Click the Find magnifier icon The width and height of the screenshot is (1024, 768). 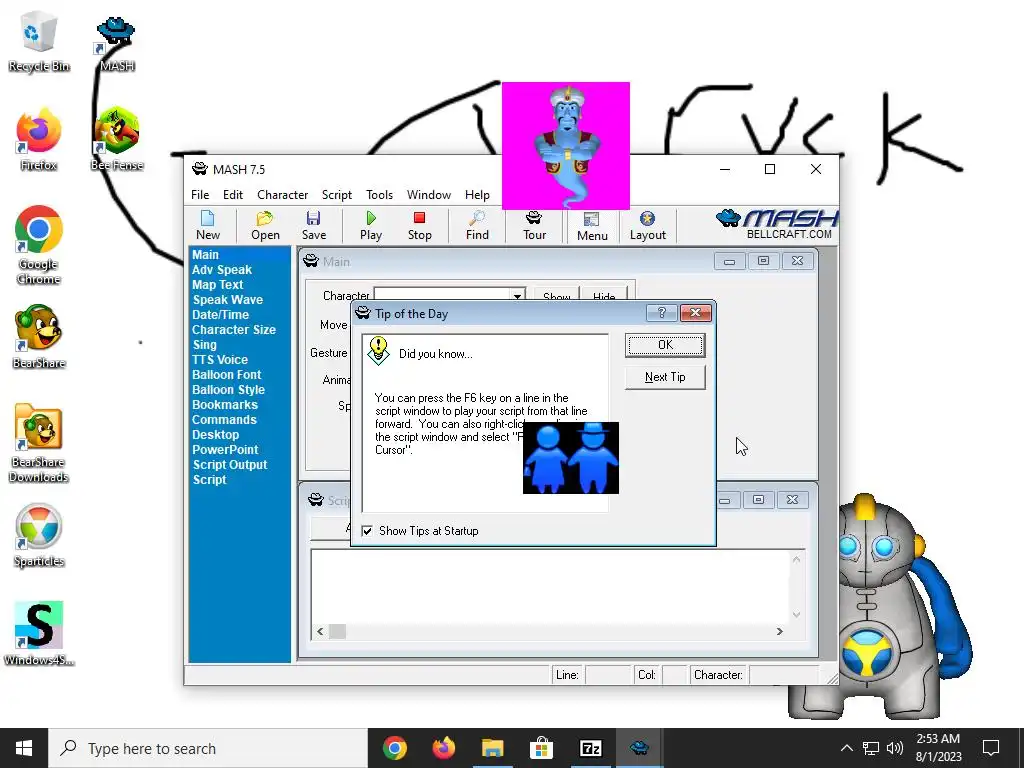477,225
